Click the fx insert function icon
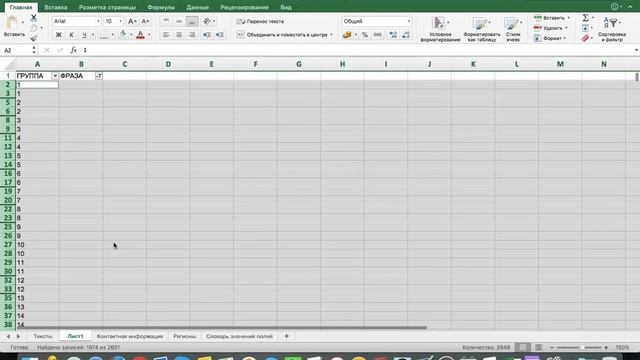The height and width of the screenshot is (360, 640). tap(73, 50)
